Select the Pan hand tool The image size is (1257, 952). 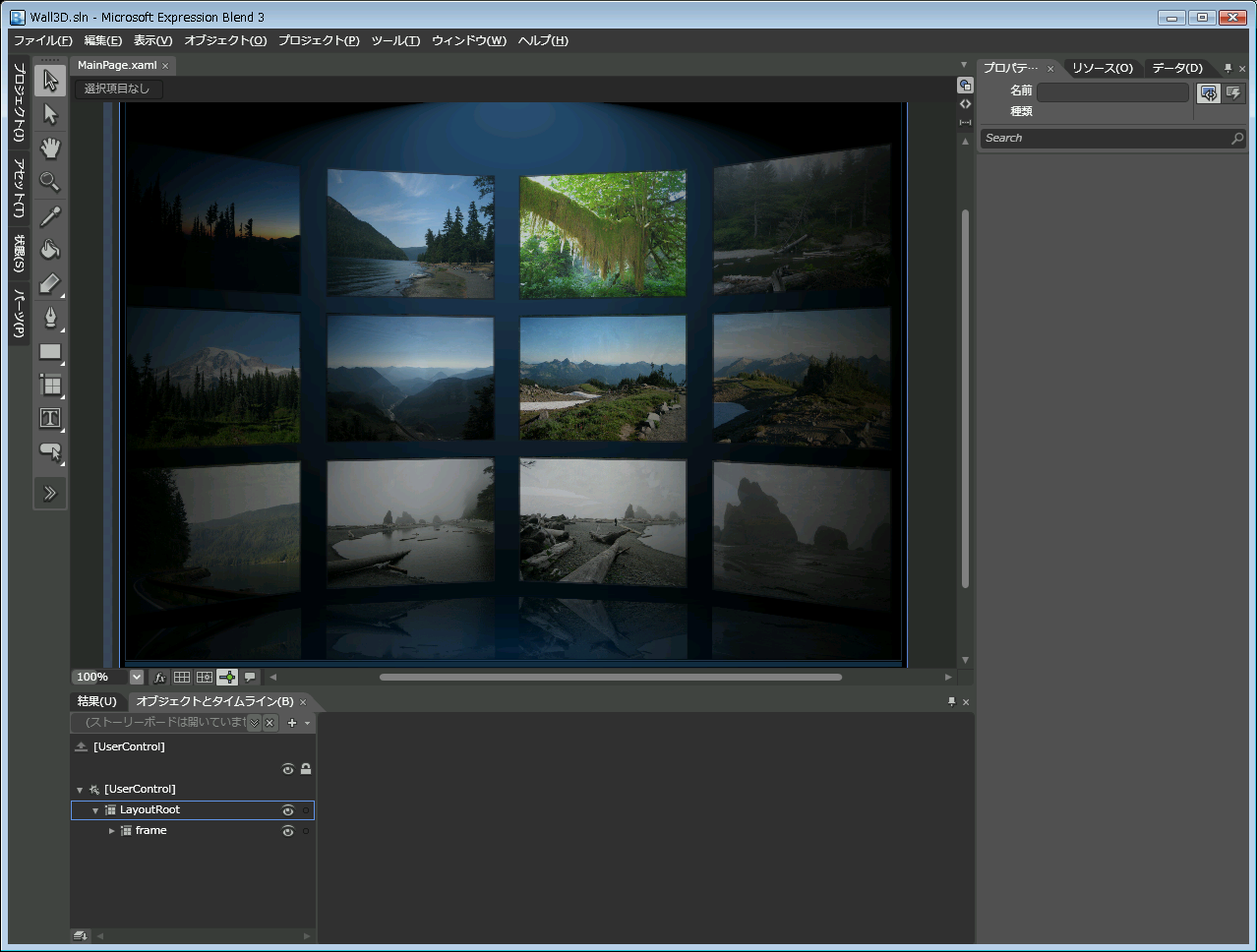50,149
